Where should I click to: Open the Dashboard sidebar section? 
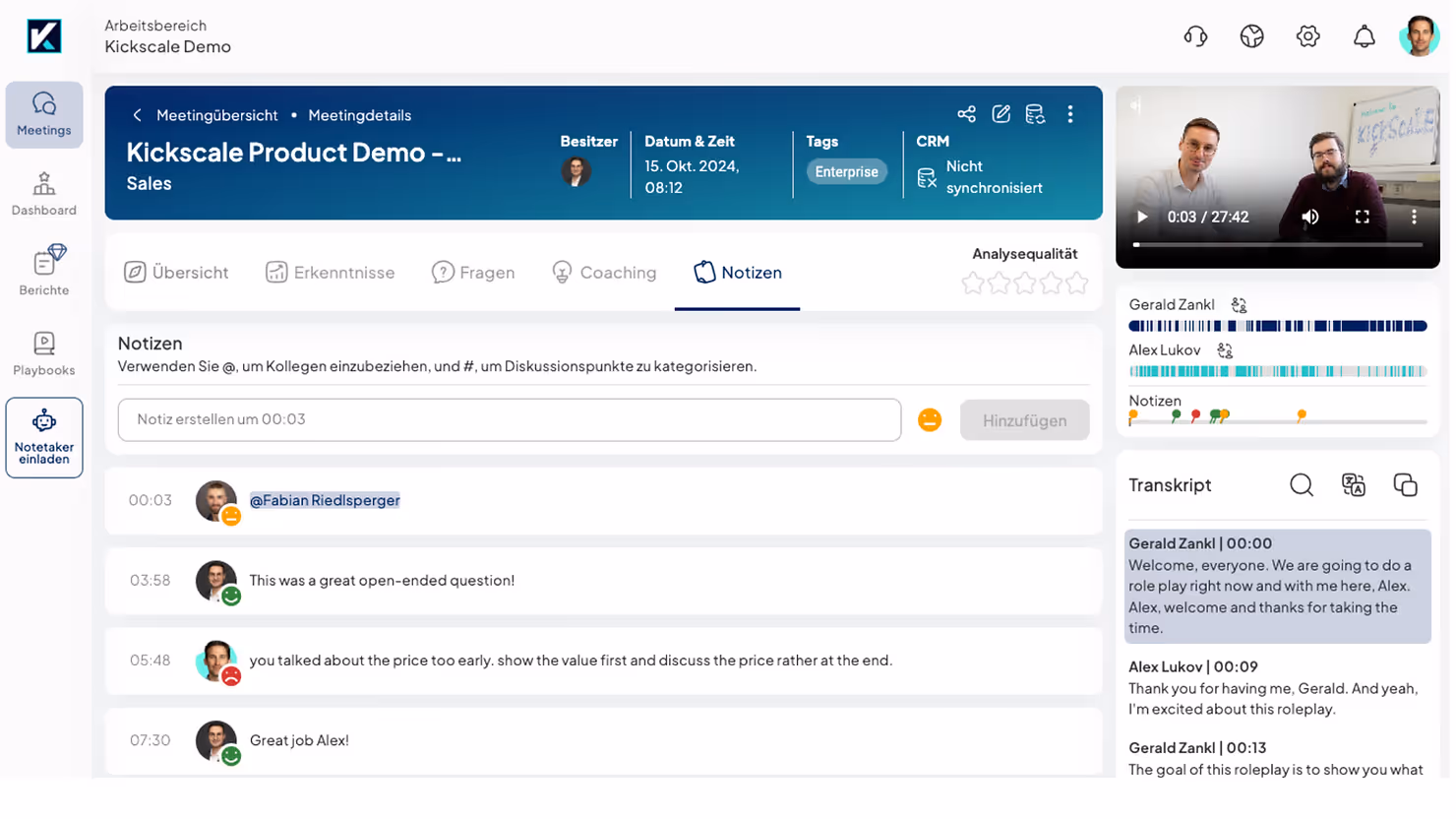(44, 195)
